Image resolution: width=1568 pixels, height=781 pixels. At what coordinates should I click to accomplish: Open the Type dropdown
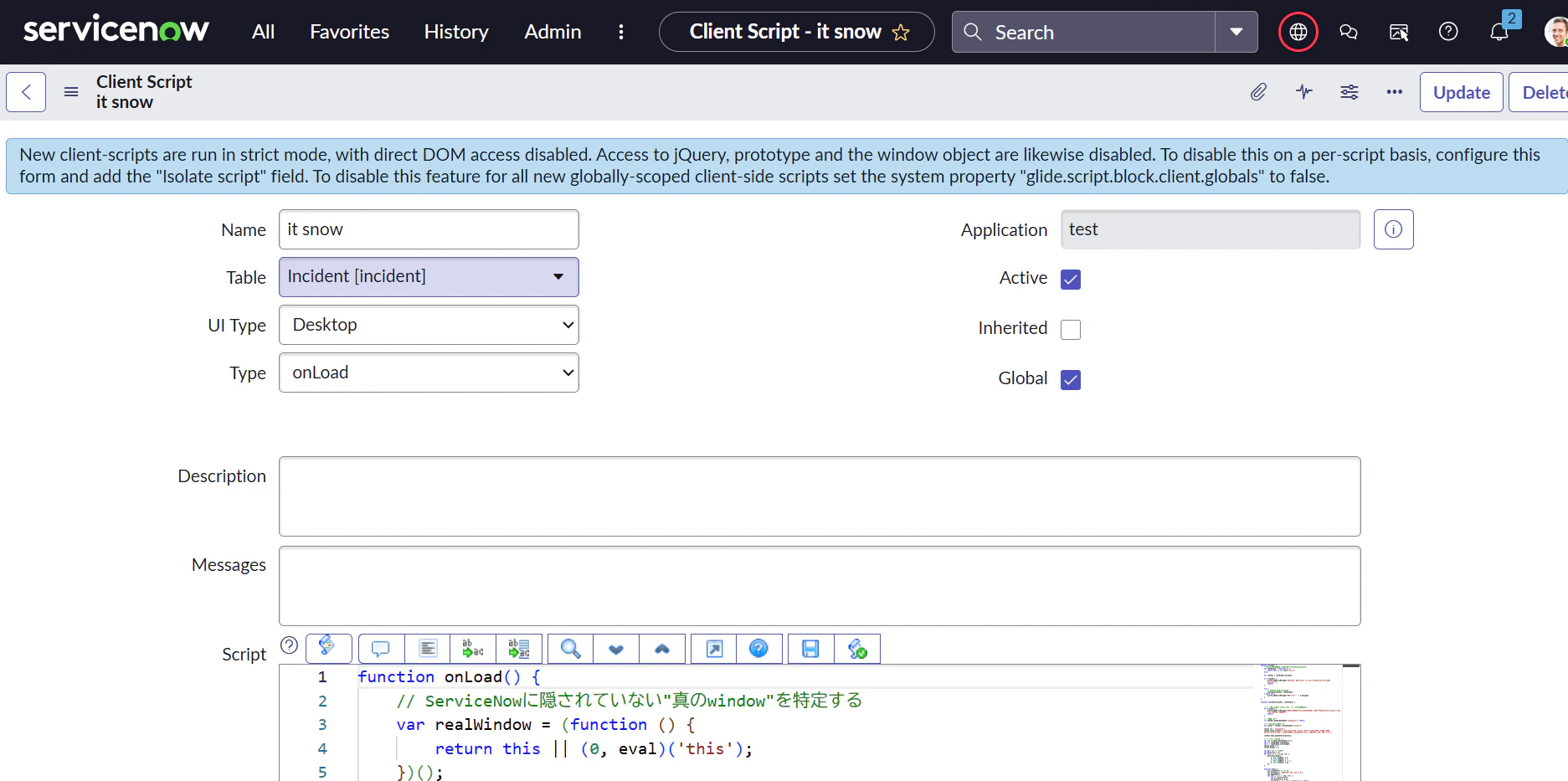click(429, 373)
